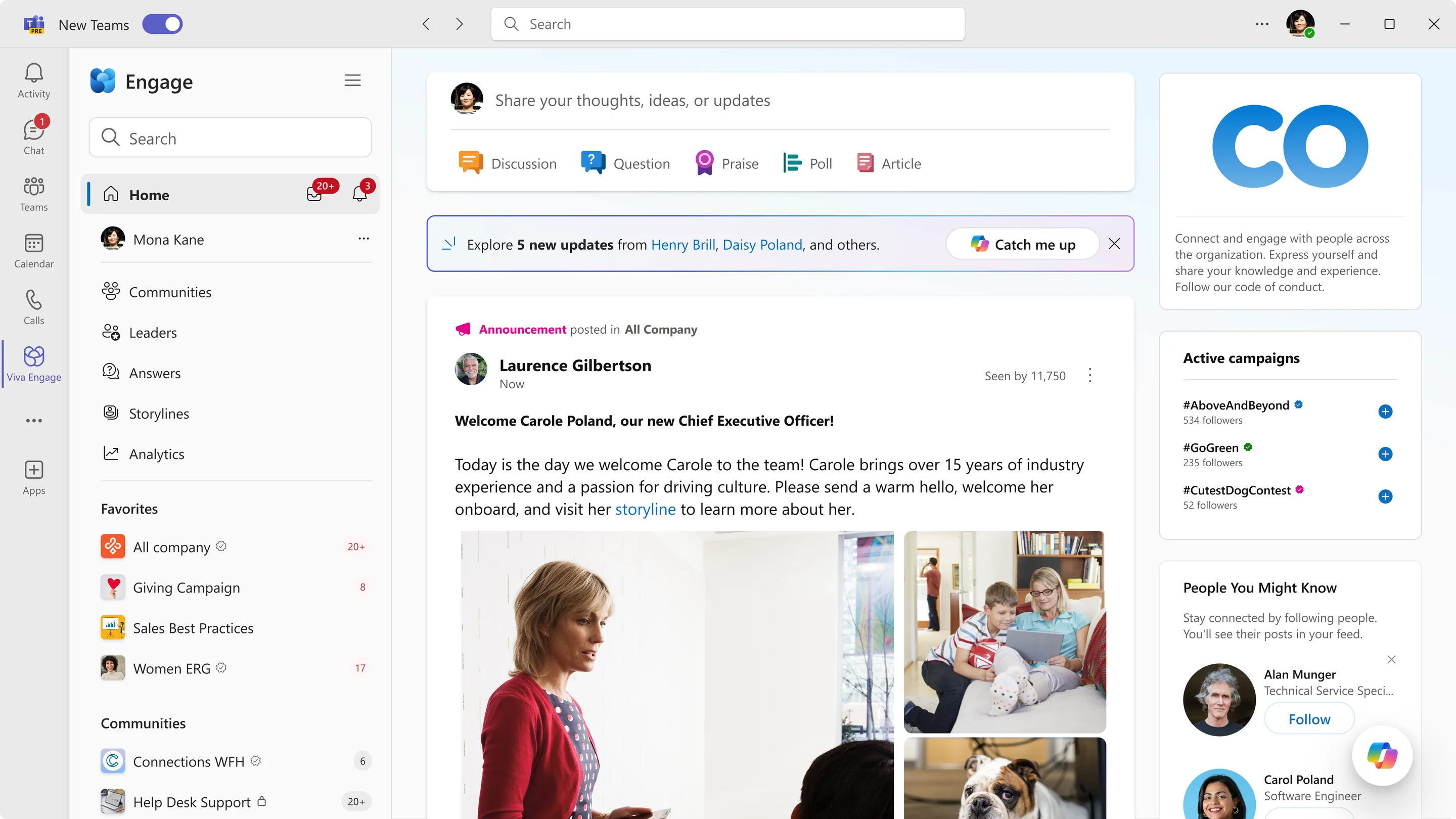Open Sales Best Practices favorite
This screenshot has width=1456, height=819.
[236, 628]
